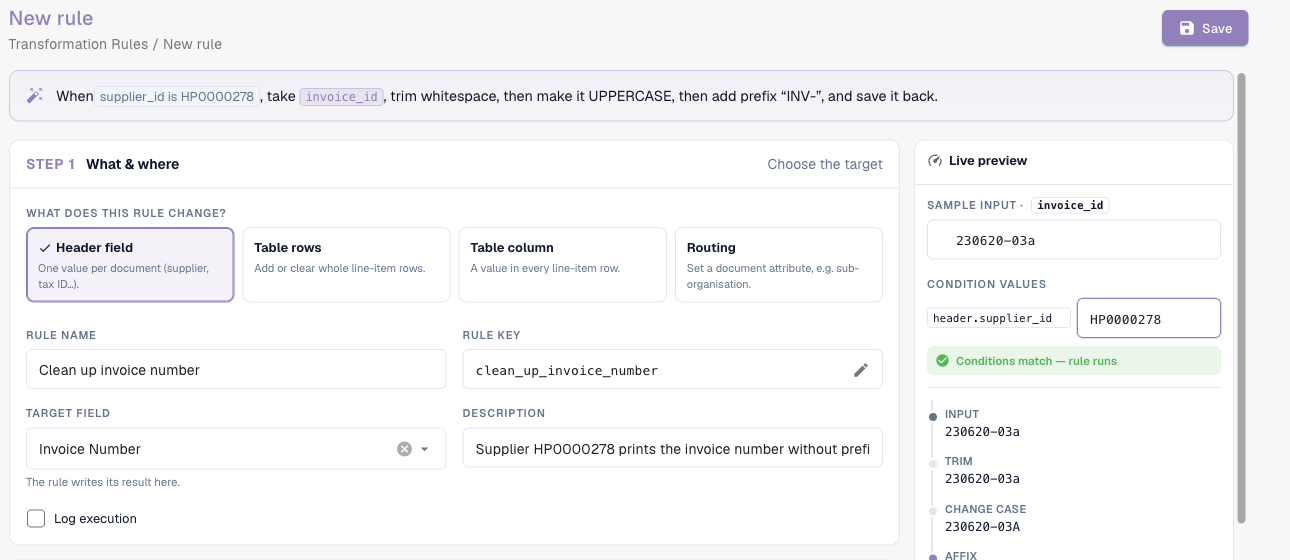Click the page vertical scrollbar
Image resolution: width=1290 pixels, height=560 pixels.
[x=1241, y=297]
